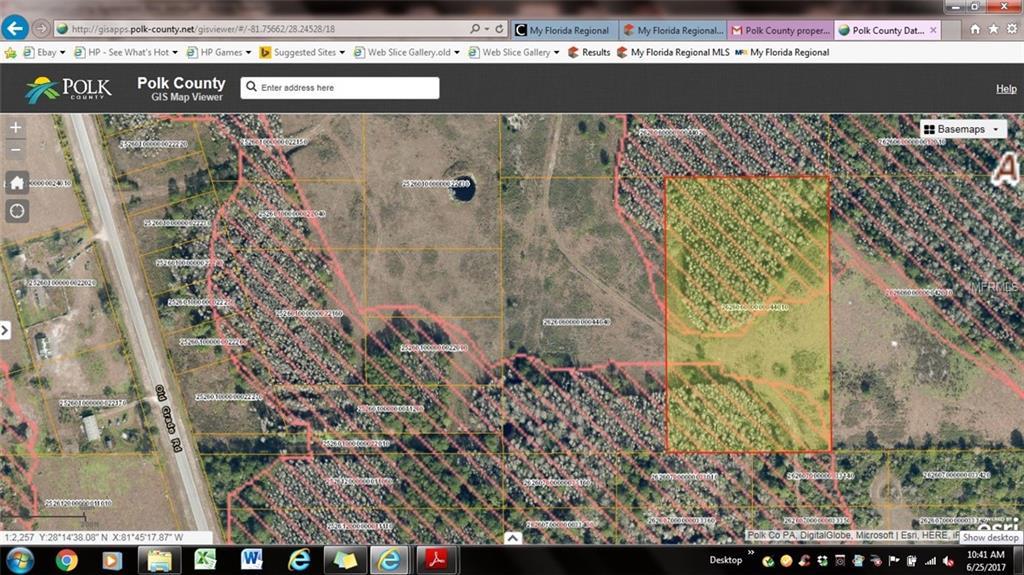Open Windows Media Player from taskbar
This screenshot has height=575, width=1024.
point(112,561)
